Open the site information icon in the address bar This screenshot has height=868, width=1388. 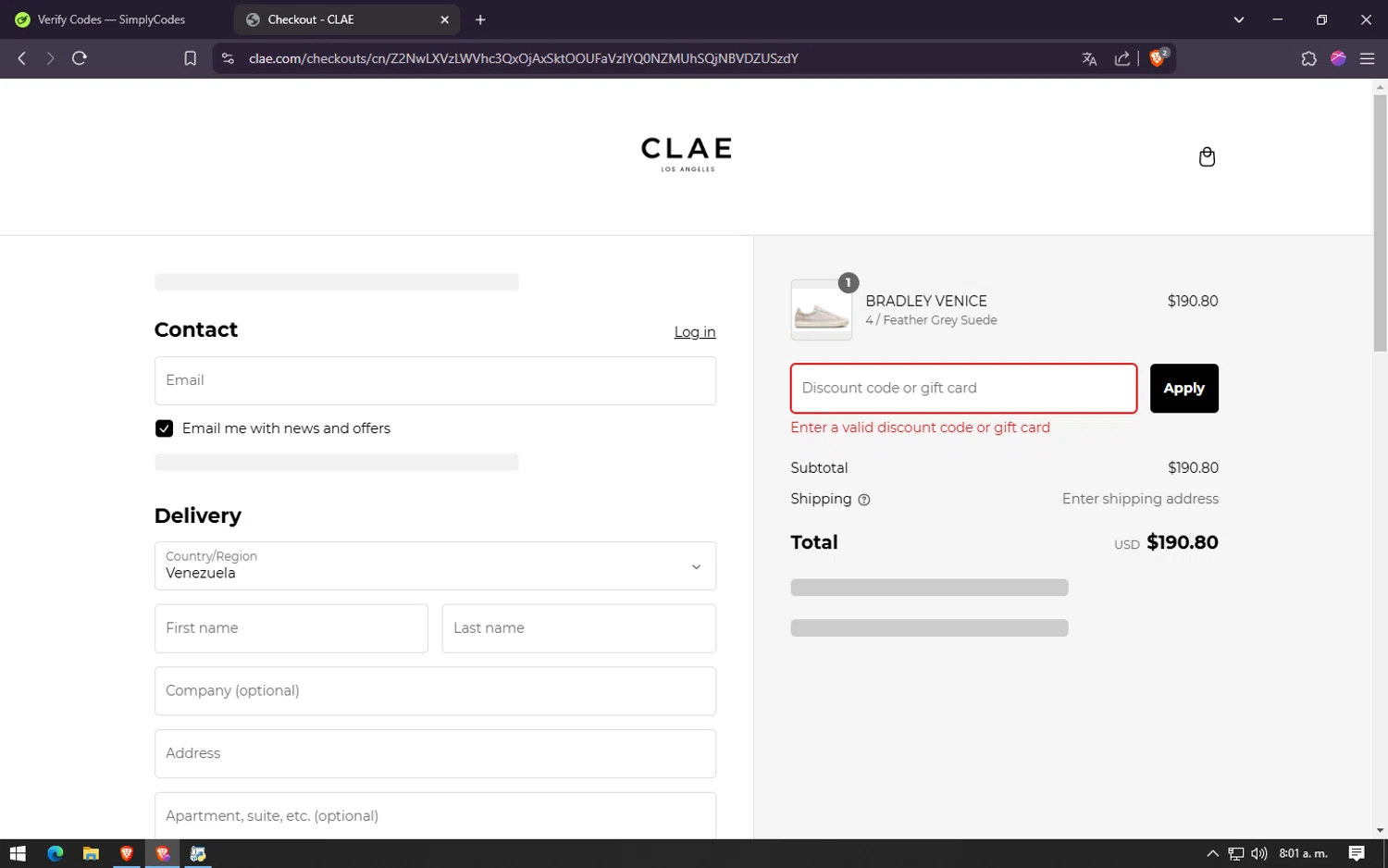point(228,58)
